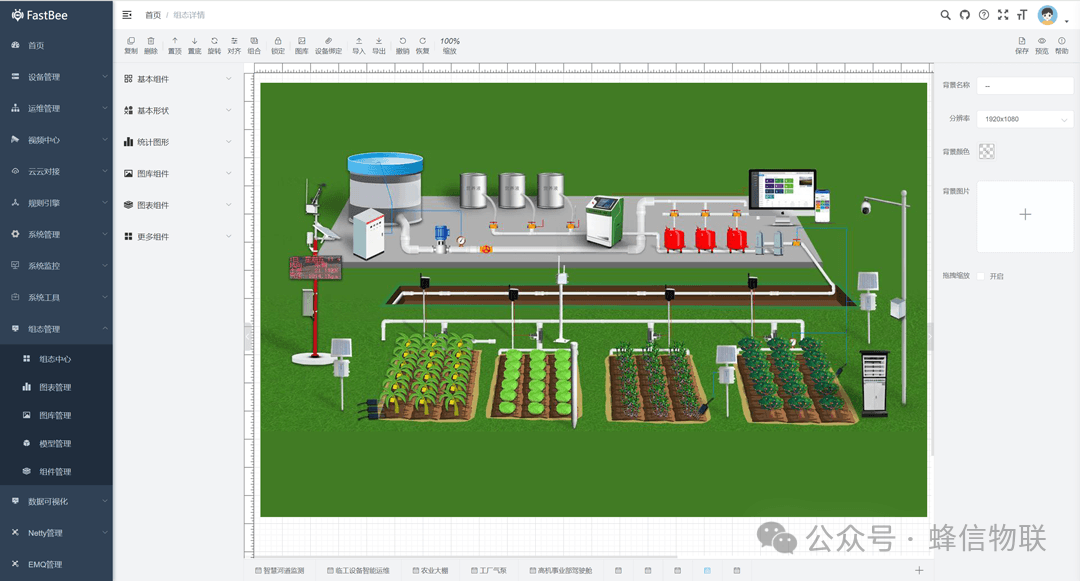Click the font size icon in header
This screenshot has height=581, width=1080.
point(1022,14)
